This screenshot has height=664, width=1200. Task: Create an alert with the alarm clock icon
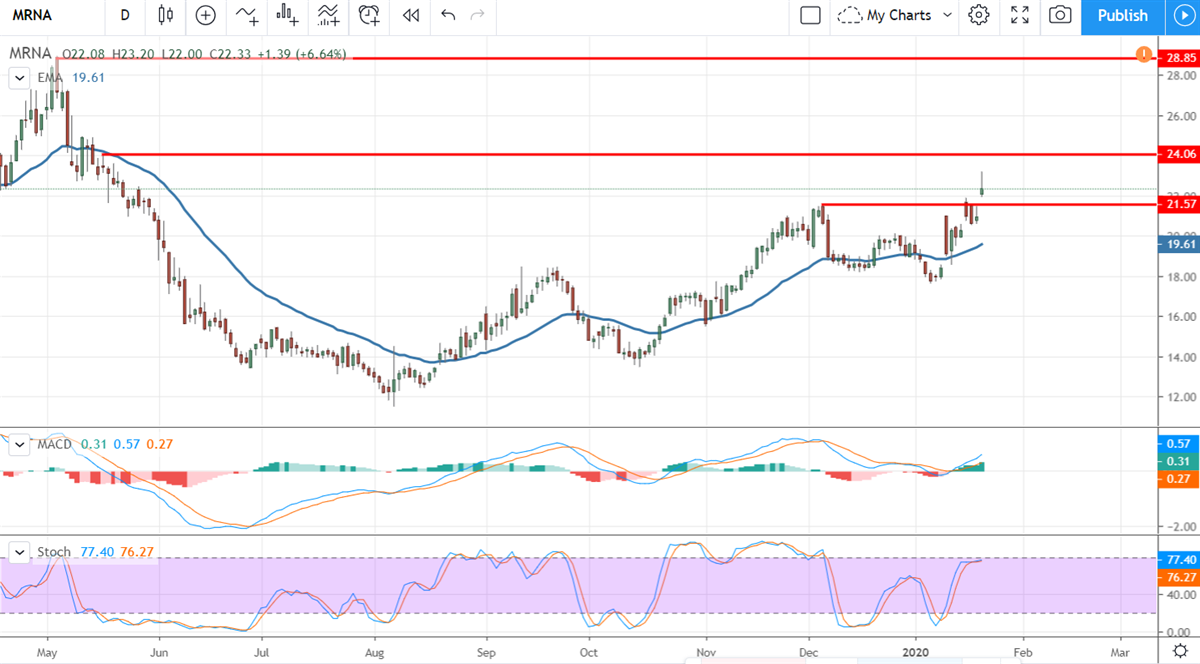click(370, 15)
